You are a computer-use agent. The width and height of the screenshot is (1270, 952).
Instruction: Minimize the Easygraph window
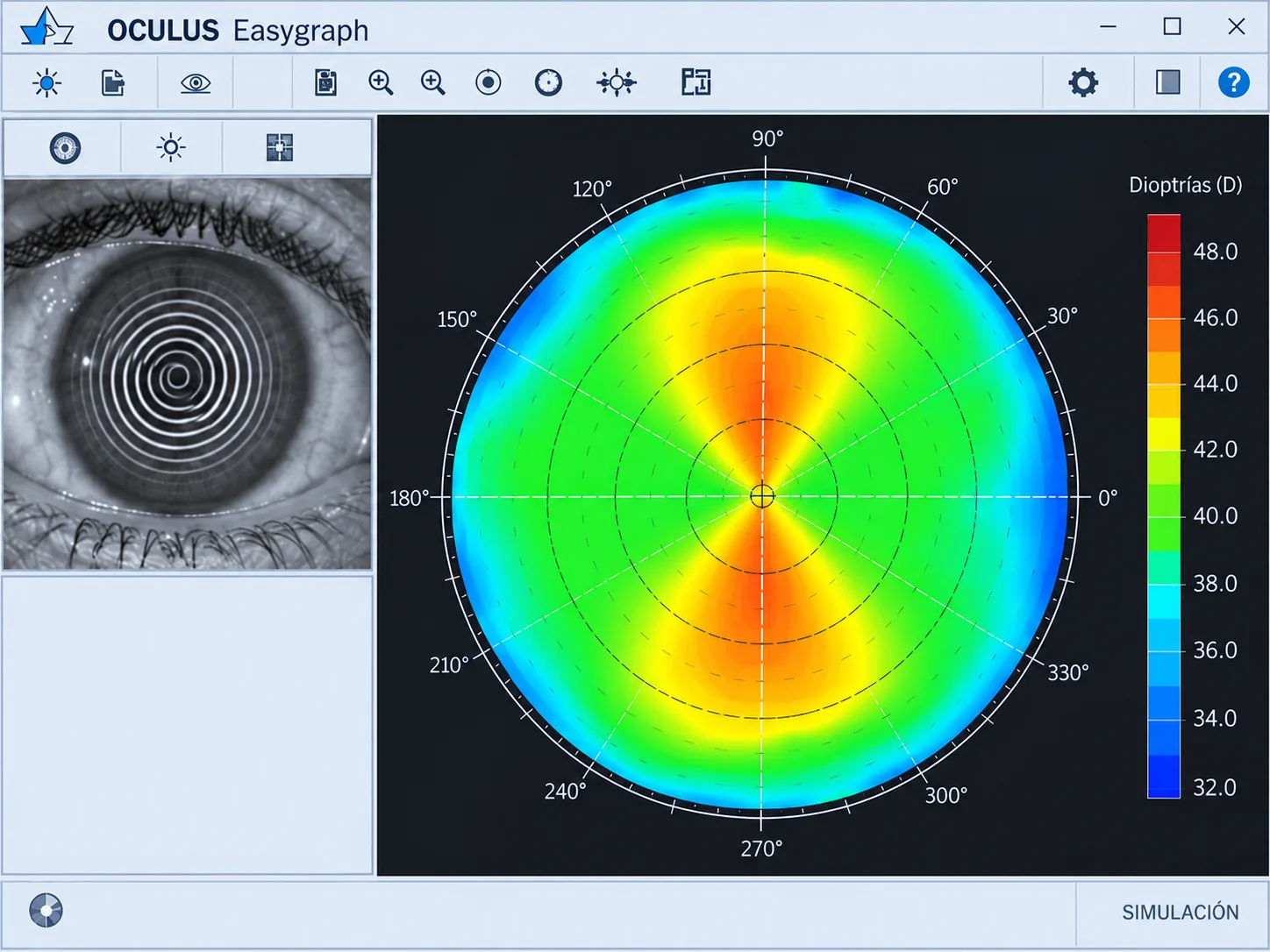point(1108,27)
